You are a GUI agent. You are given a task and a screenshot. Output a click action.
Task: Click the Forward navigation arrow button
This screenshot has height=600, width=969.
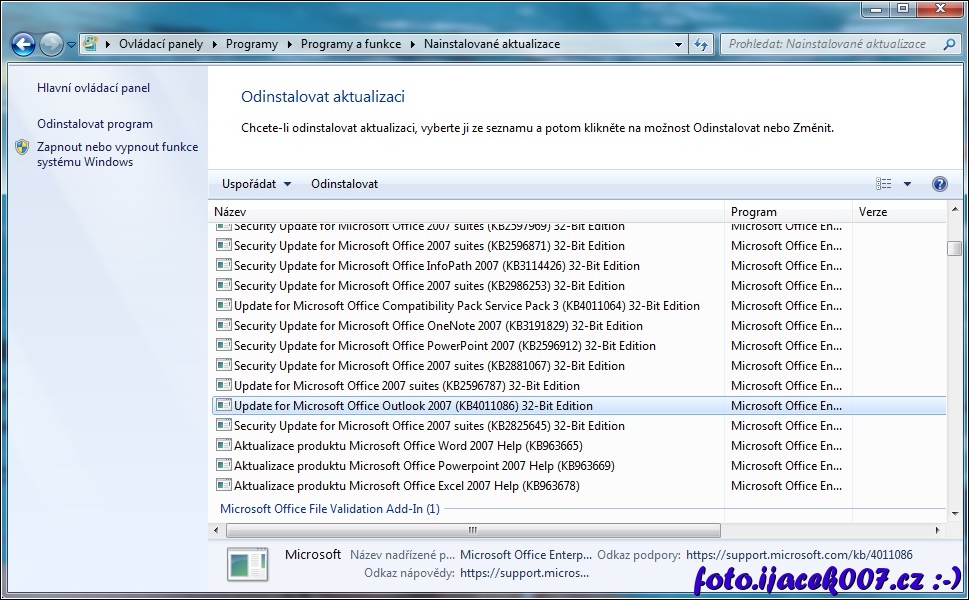click(x=51, y=44)
